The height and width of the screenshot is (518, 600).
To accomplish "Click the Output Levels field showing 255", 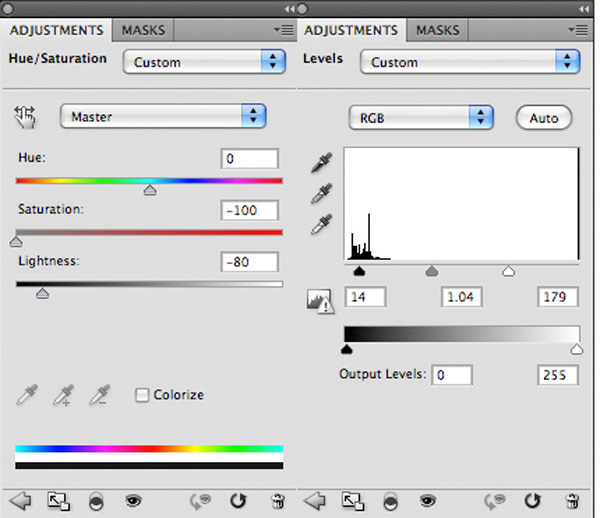I will pos(558,375).
